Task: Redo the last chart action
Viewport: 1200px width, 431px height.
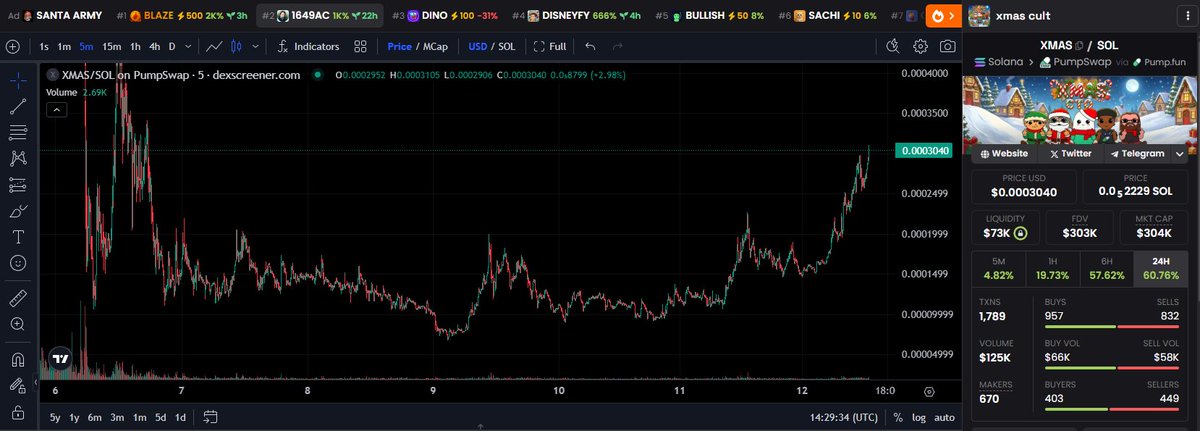Action: (617, 46)
